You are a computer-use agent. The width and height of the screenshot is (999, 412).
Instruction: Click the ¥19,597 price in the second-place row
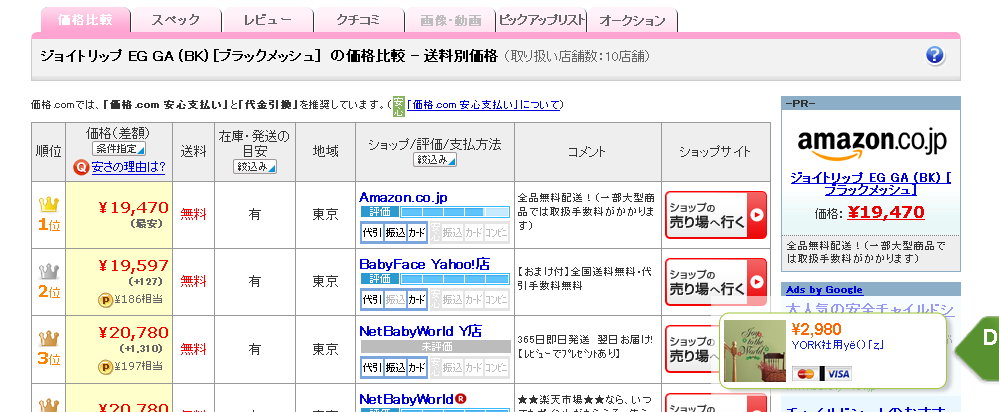[133, 266]
